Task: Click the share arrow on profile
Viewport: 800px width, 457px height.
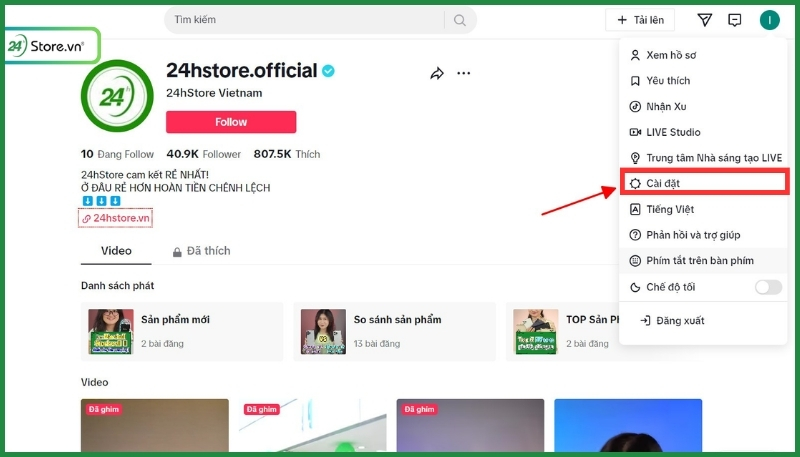Action: click(x=437, y=73)
